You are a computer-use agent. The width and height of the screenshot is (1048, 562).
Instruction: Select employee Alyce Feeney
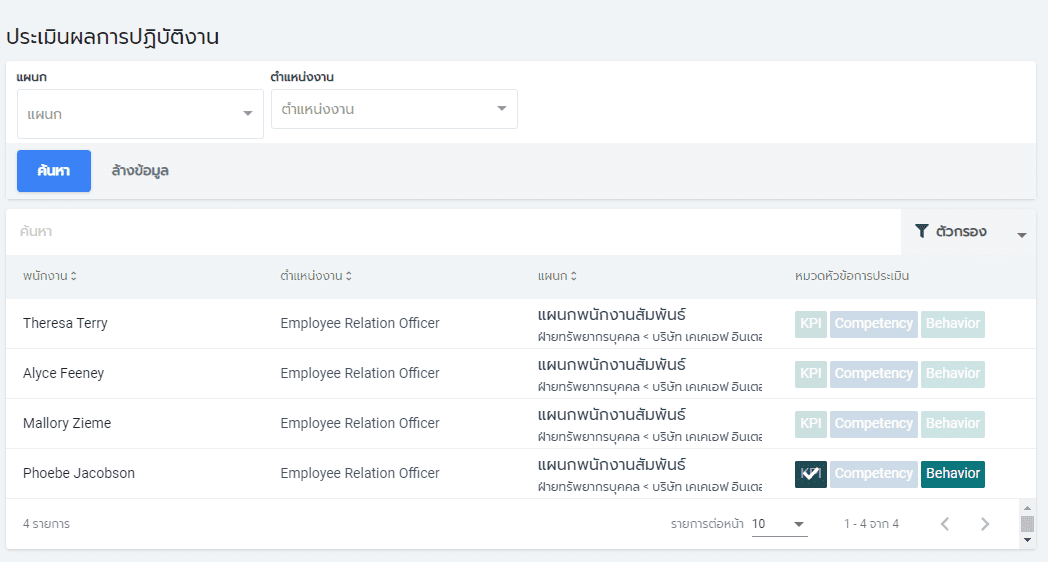[63, 374]
